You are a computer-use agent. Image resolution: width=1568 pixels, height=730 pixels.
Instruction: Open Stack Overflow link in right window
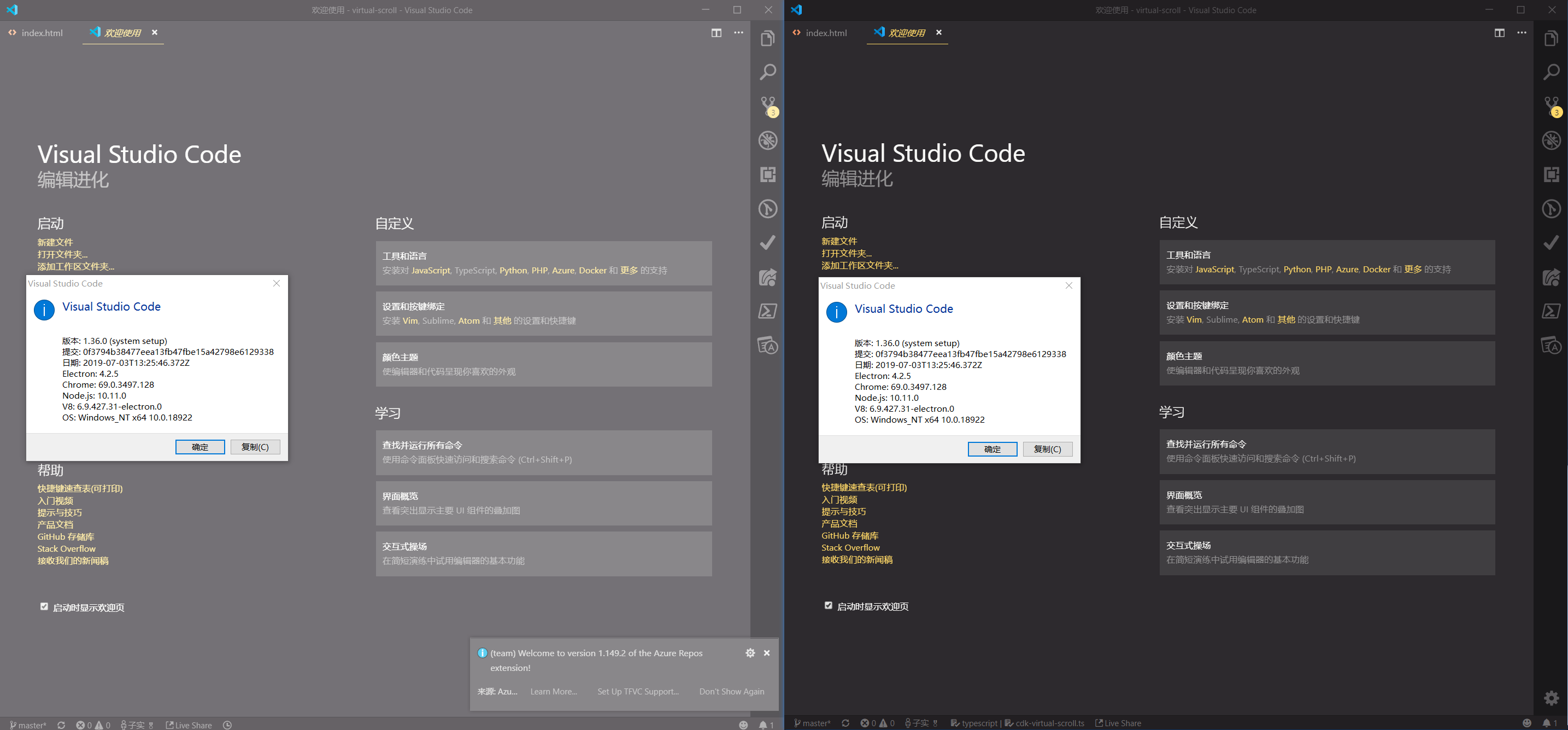(x=850, y=547)
